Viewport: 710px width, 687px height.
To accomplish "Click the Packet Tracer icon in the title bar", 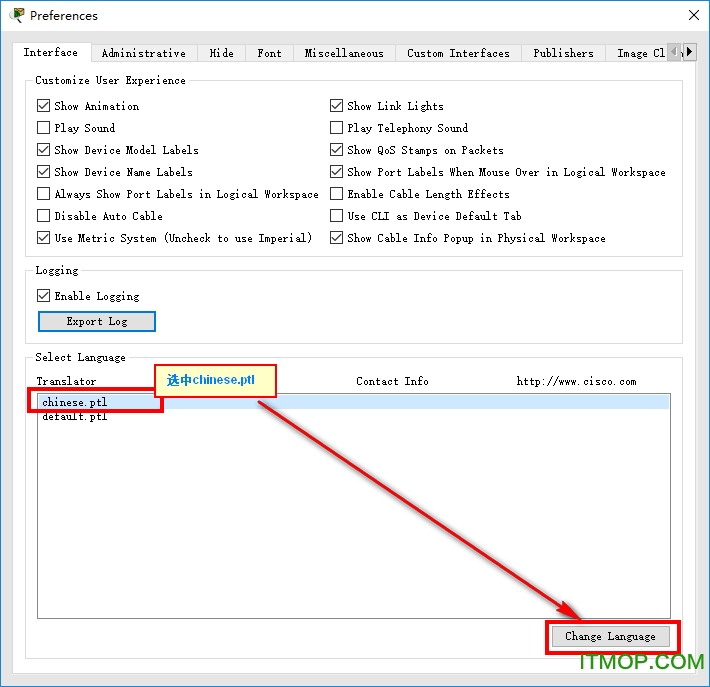I will point(17,15).
